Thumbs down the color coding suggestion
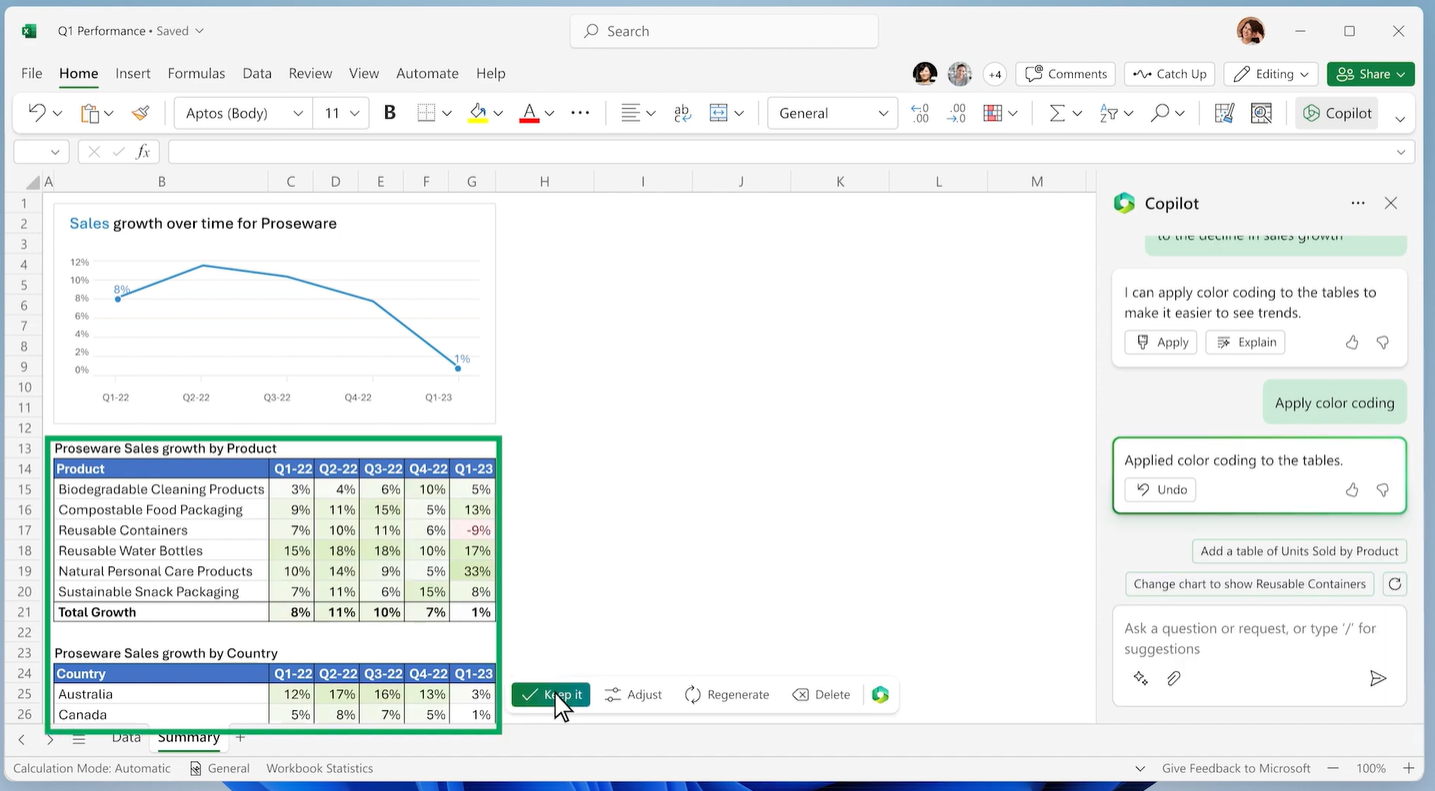This screenshot has width=1435, height=791. tap(1383, 342)
